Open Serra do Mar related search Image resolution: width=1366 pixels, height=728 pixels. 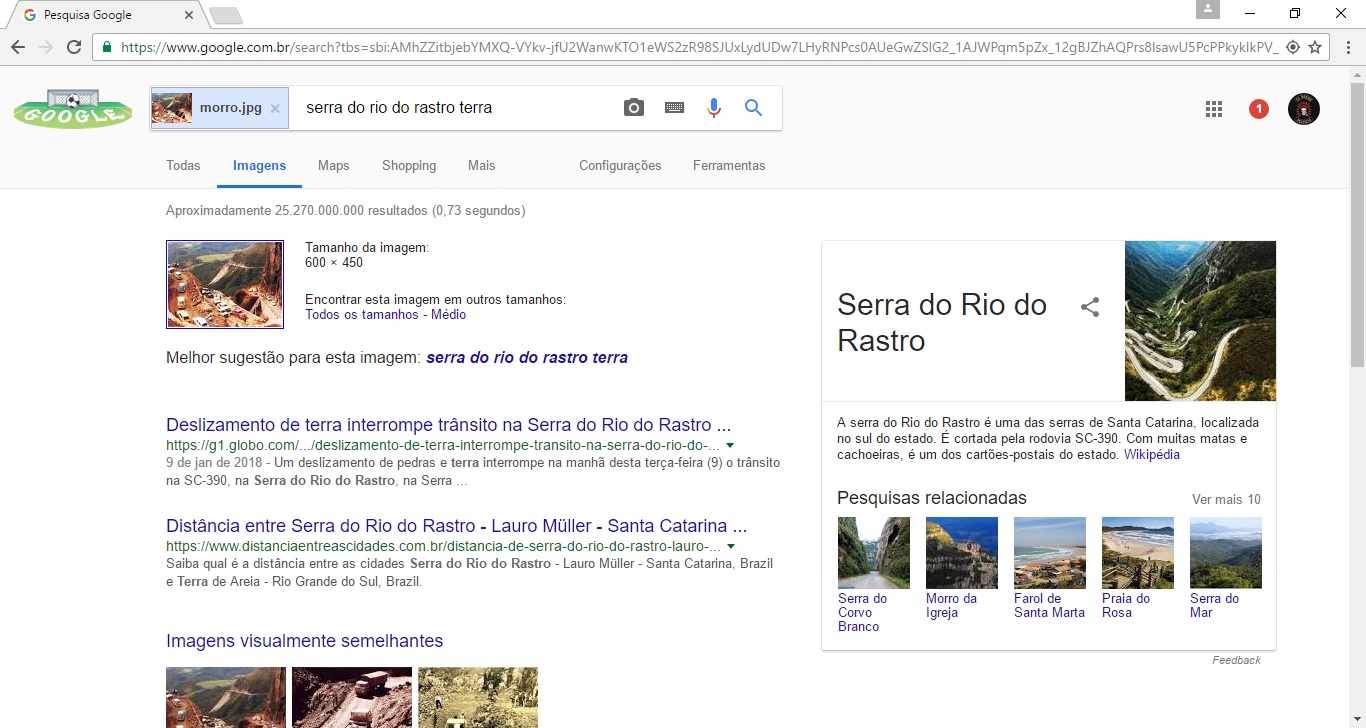[x=1225, y=568]
